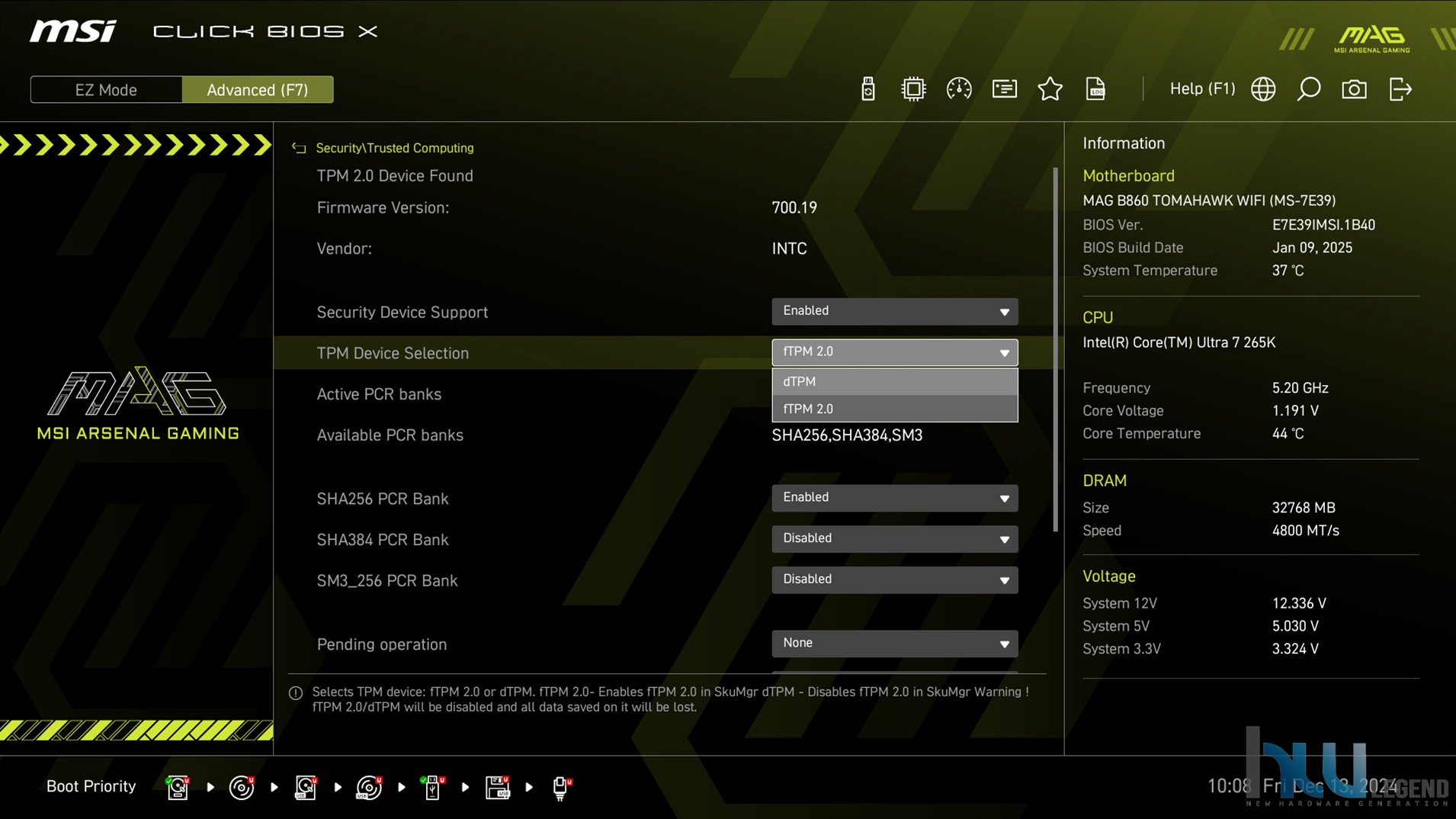Select the Pending operation label

click(382, 644)
